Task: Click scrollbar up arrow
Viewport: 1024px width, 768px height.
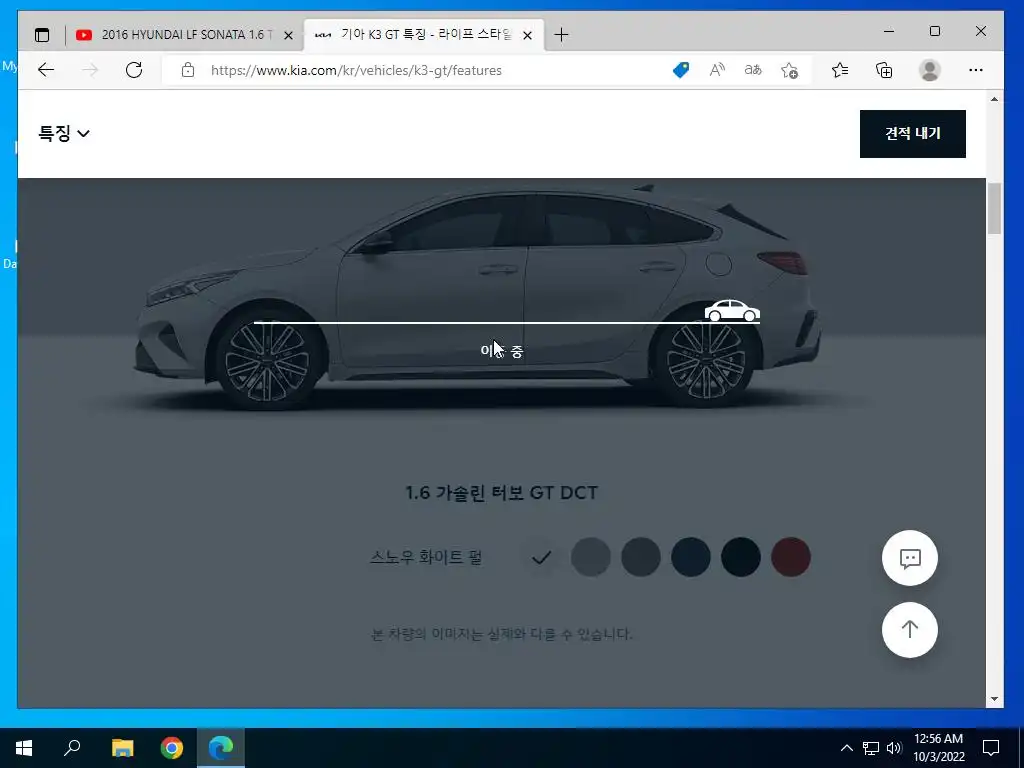Action: 994,99
